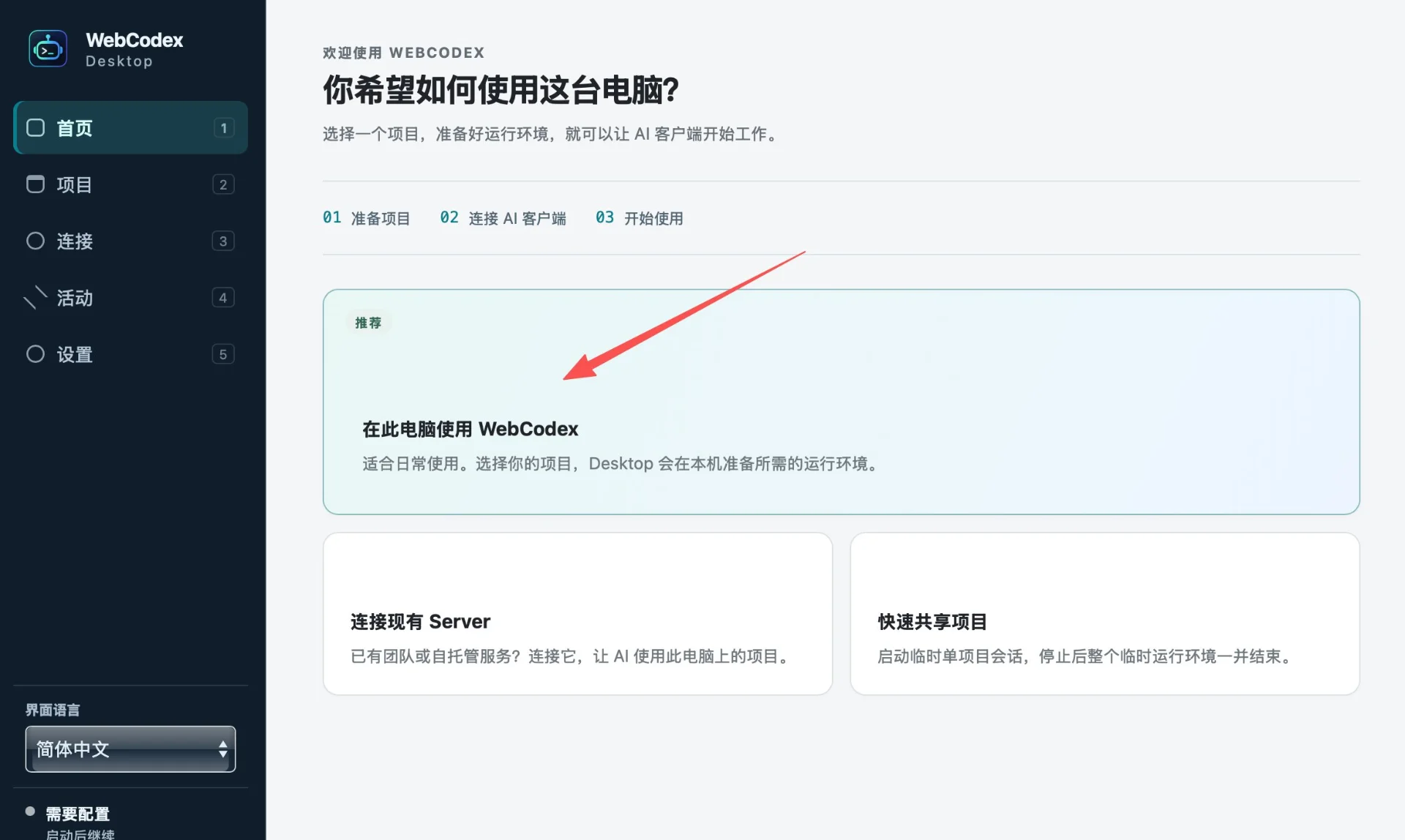This screenshot has width=1405, height=840.
Task: Click description 已有团队或自托管服务 in Server card
Action: (x=569, y=656)
